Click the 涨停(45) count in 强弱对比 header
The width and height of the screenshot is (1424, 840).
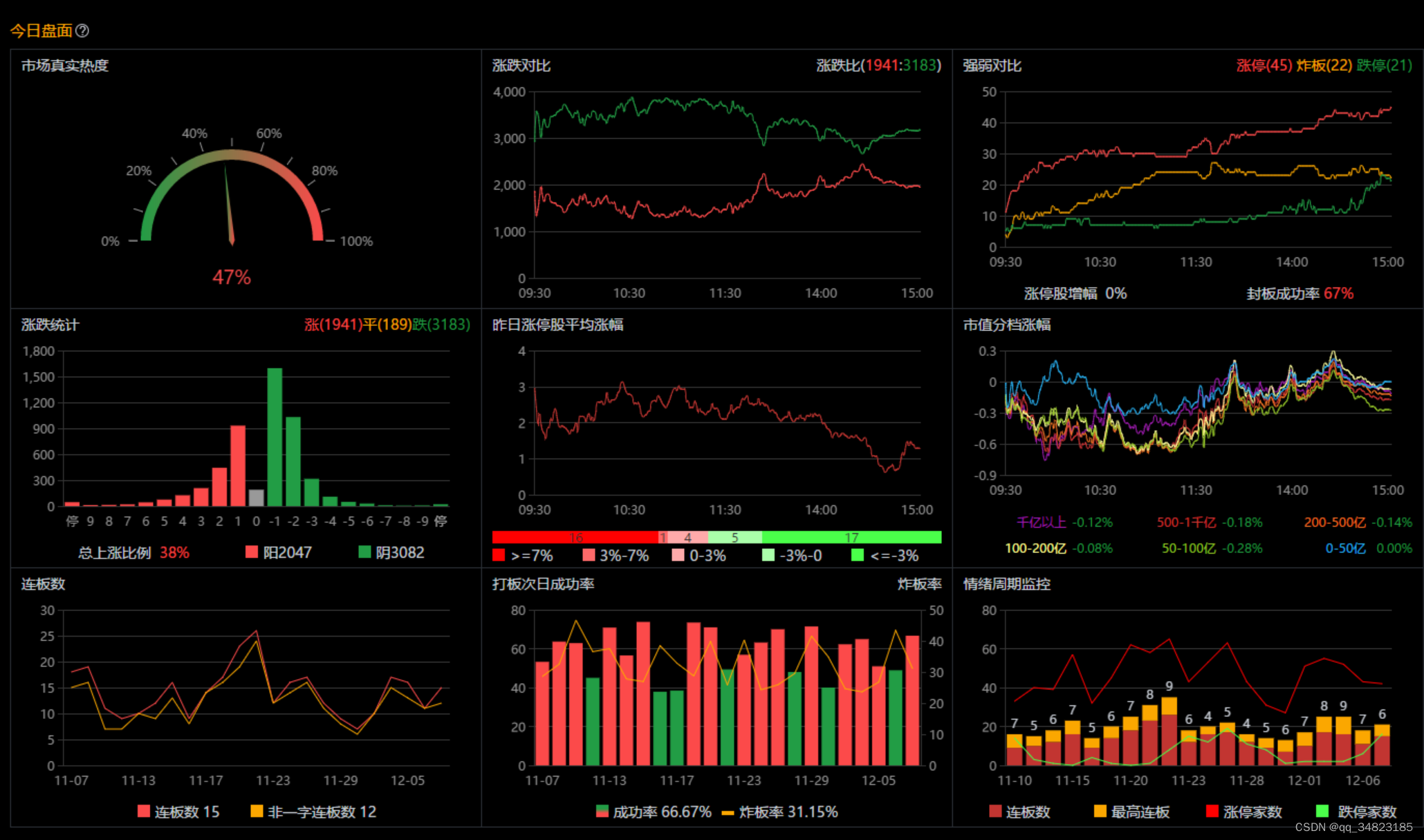(1264, 66)
